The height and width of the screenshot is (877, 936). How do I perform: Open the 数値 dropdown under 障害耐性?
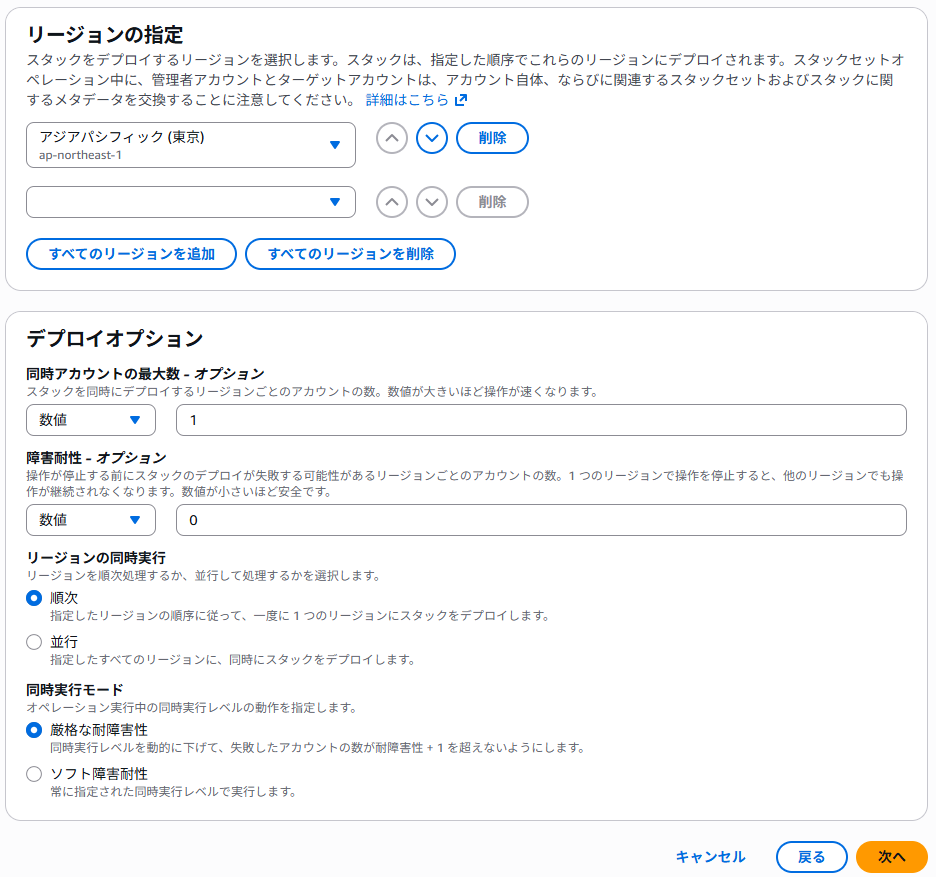pos(90,520)
